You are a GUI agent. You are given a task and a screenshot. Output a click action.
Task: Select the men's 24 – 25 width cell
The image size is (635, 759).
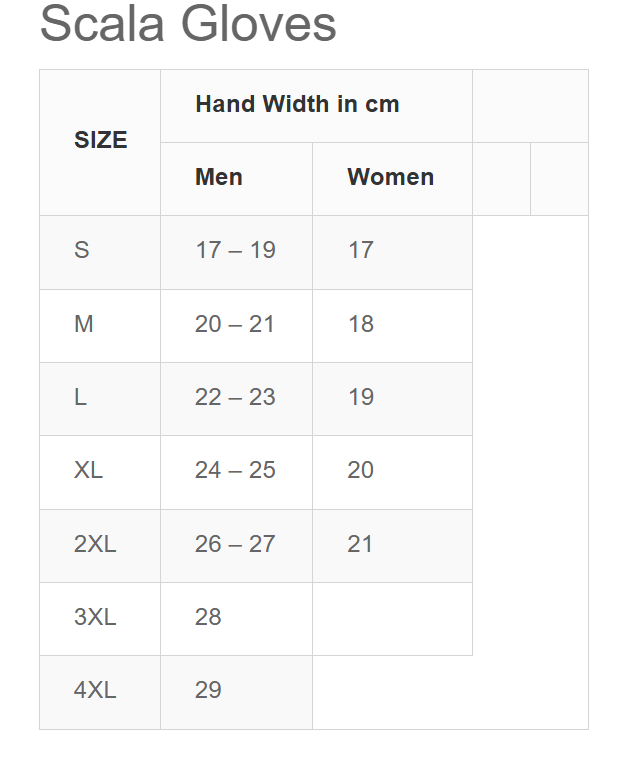tap(235, 470)
